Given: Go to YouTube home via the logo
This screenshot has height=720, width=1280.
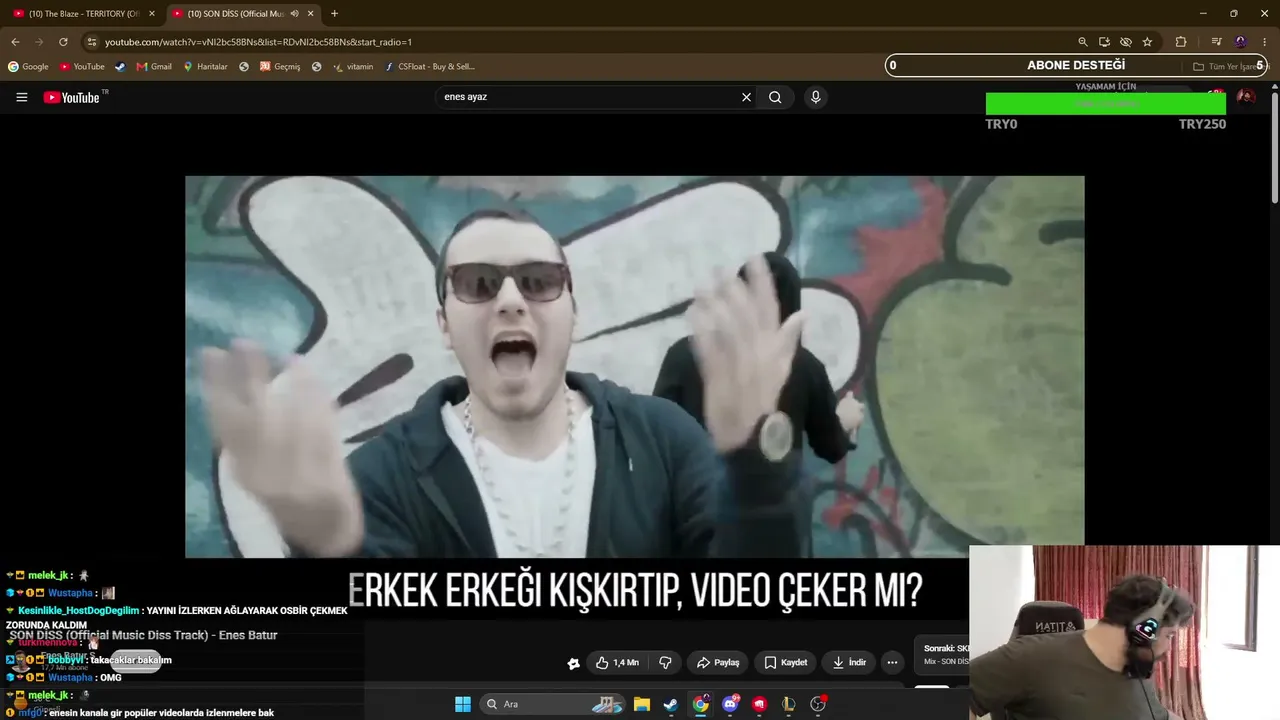Looking at the screenshot, I should coord(73,97).
